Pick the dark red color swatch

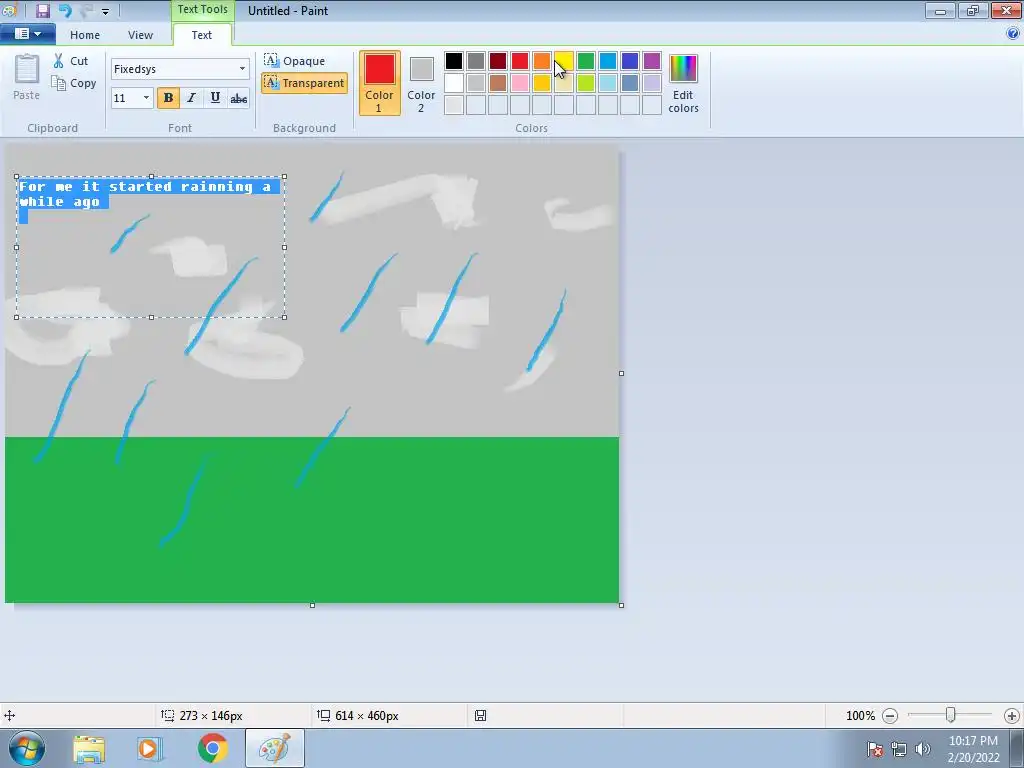click(x=498, y=61)
